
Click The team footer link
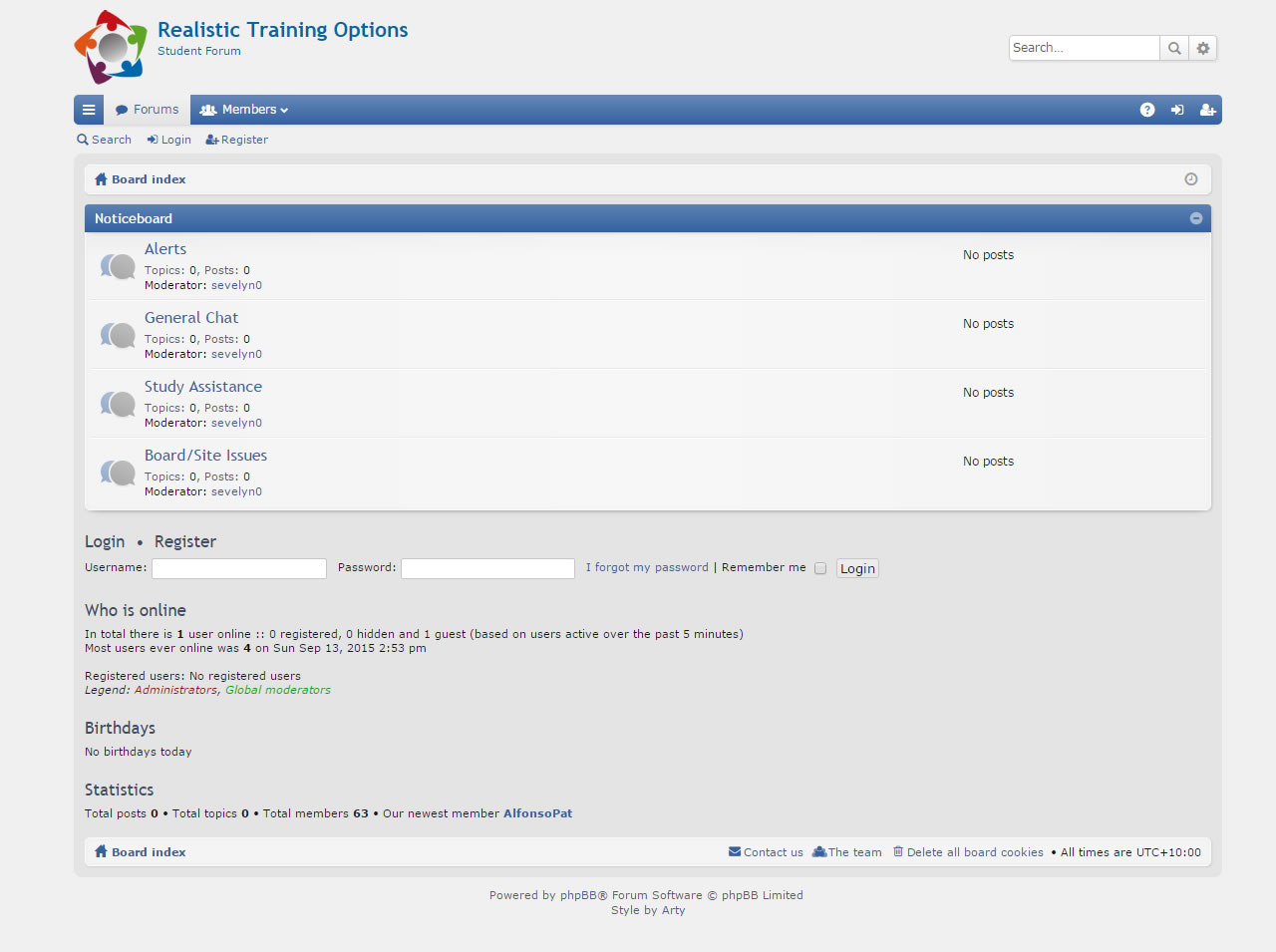pyautogui.click(x=847, y=852)
